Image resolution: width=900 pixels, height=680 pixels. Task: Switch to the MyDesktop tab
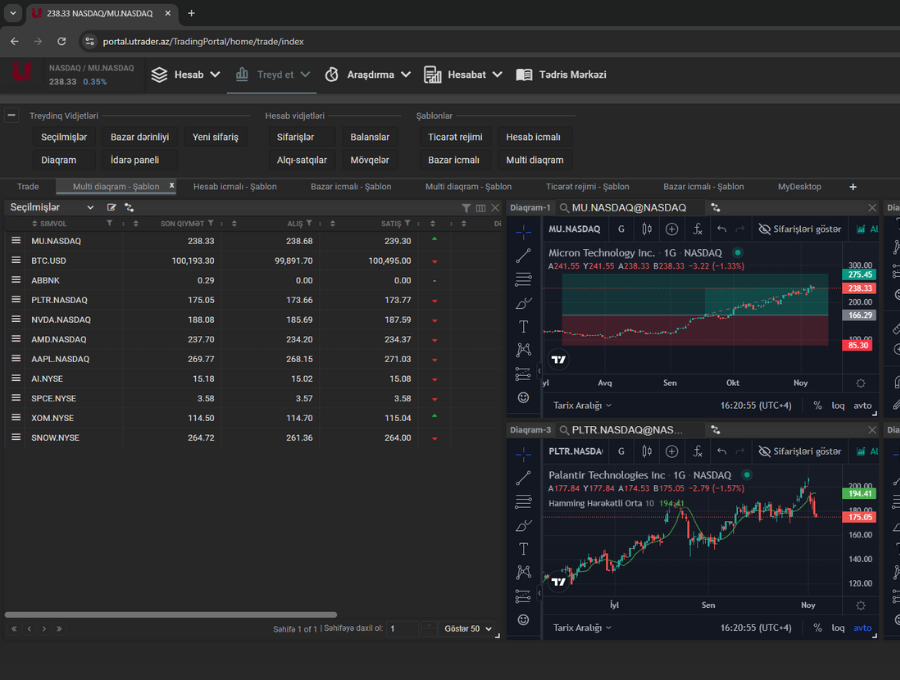(799, 187)
